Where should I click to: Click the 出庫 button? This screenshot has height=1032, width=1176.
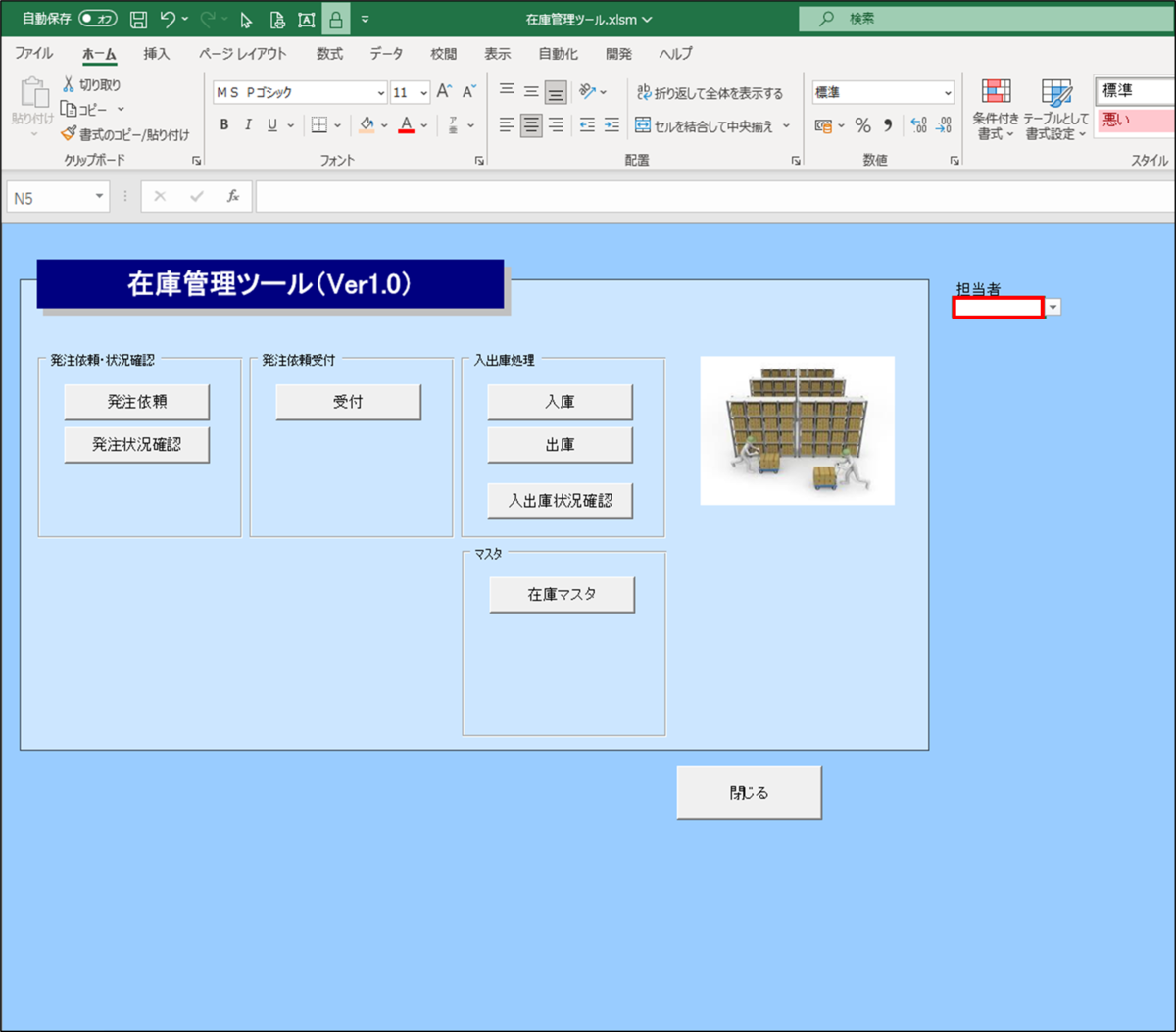pyautogui.click(x=560, y=444)
